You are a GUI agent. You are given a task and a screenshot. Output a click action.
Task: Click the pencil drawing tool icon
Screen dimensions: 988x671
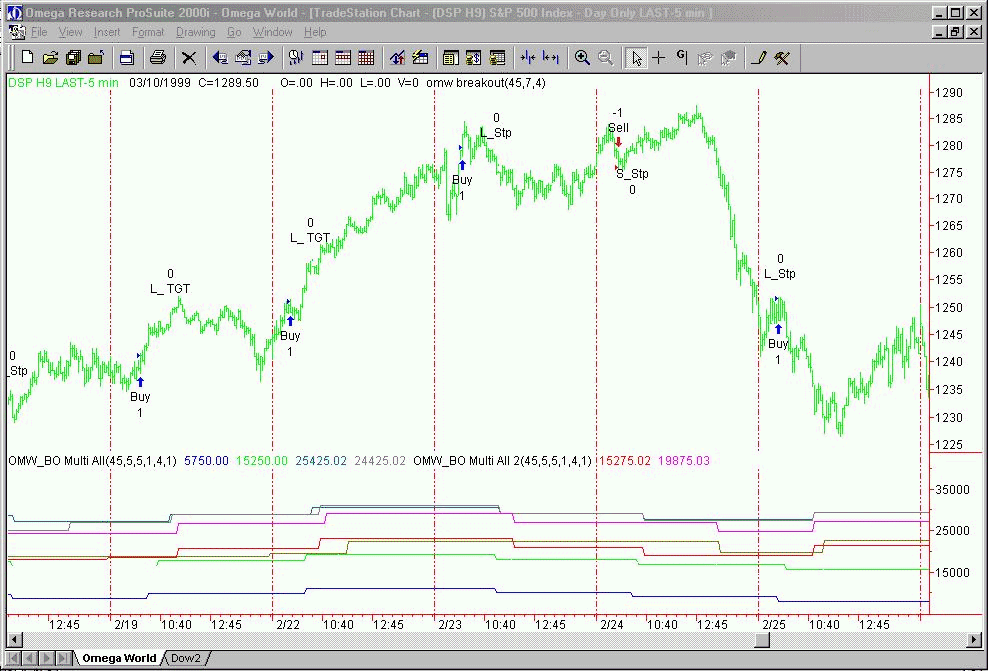[758, 58]
